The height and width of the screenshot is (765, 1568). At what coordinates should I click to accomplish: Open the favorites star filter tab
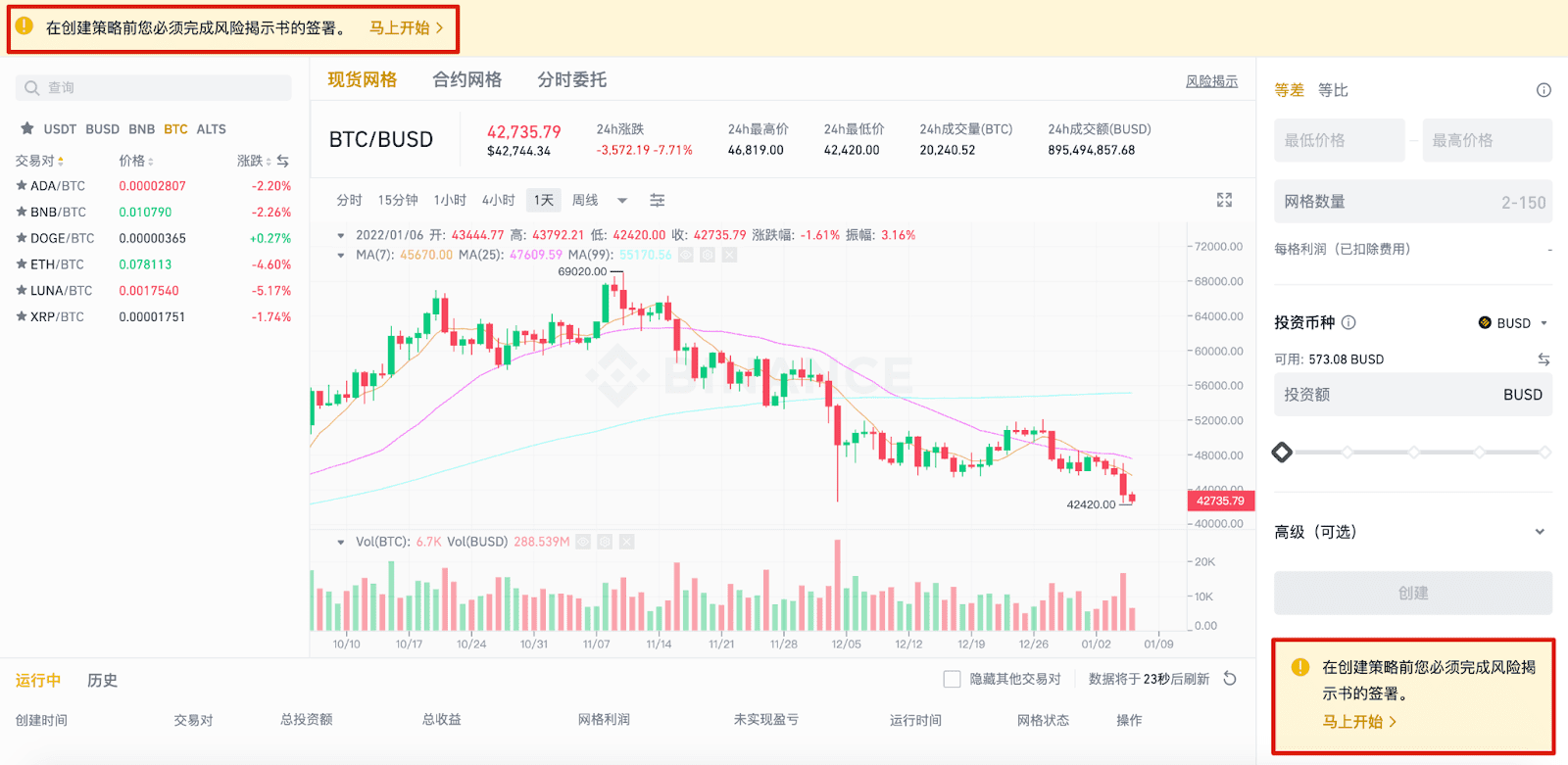[27, 128]
